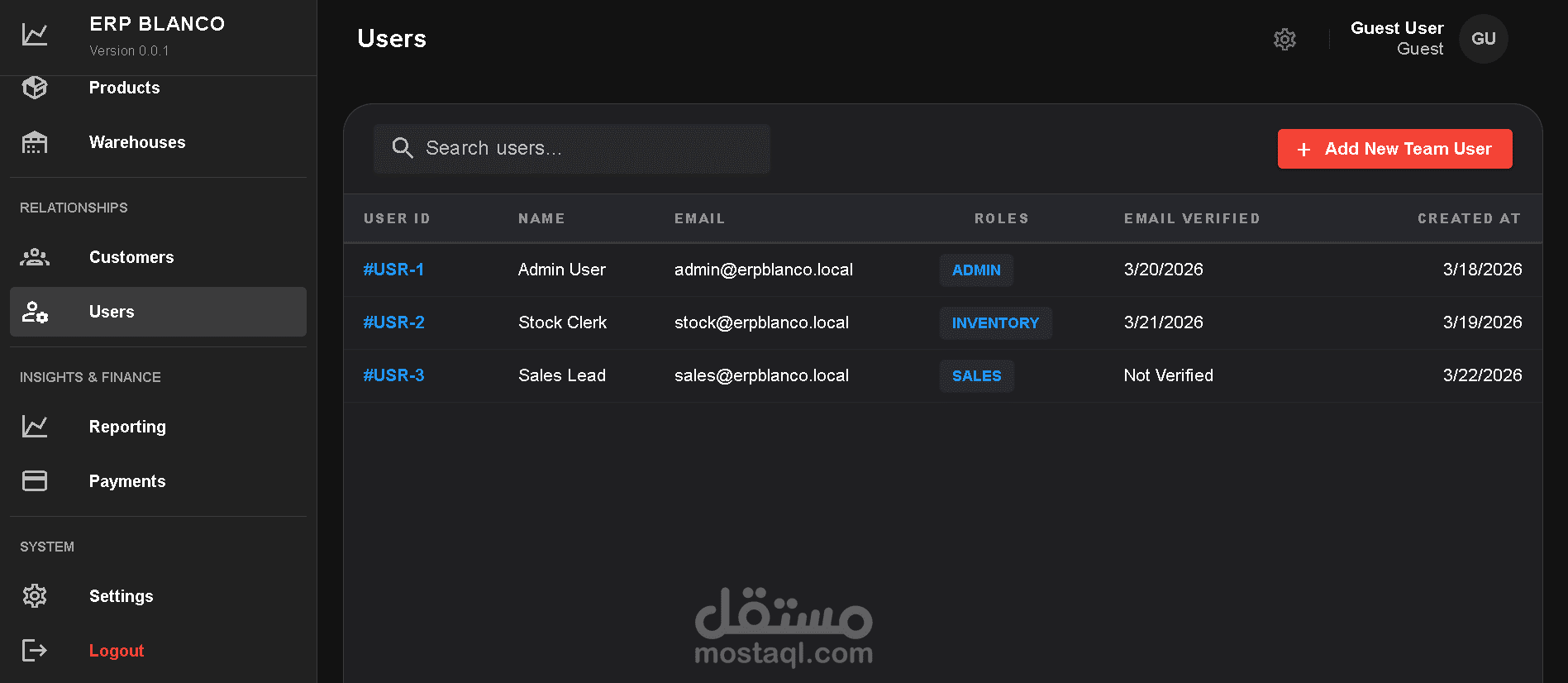Screen dimensions: 1568x683
Task: Sort by EMAIL VERIFIED column header
Action: pyautogui.click(x=1192, y=218)
